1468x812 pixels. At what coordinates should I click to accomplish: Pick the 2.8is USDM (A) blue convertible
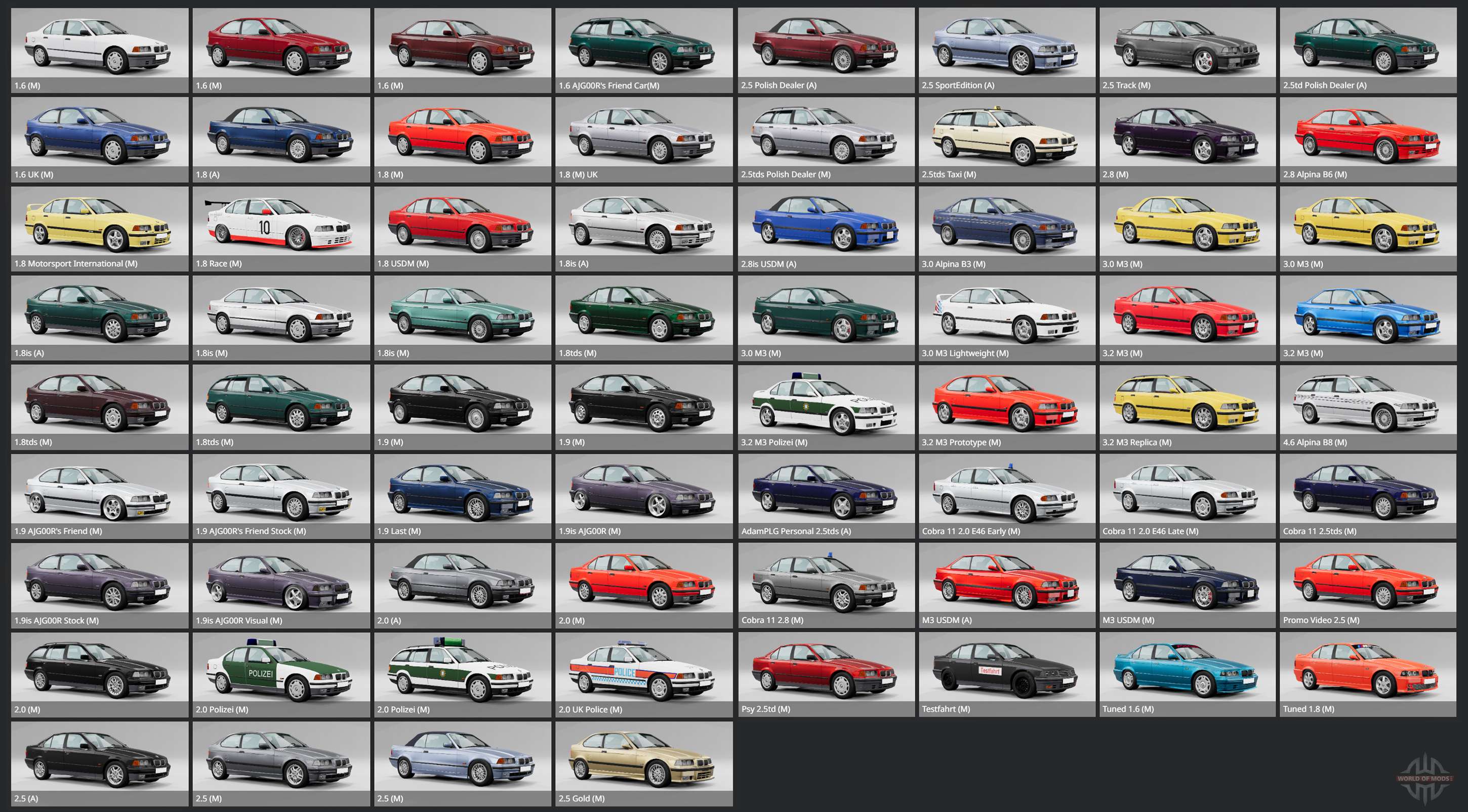(826, 229)
